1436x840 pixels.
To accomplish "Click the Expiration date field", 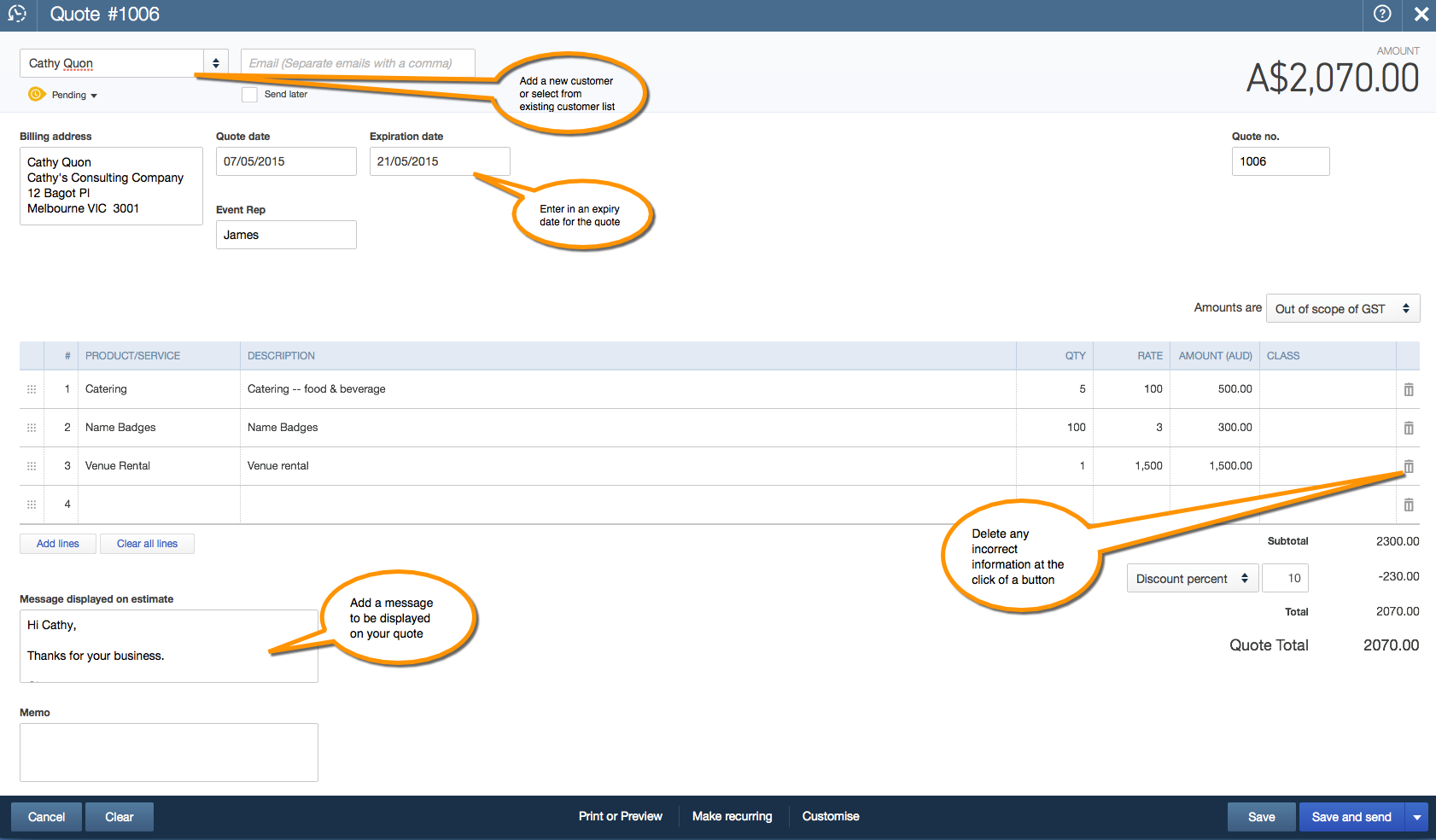I will click(x=439, y=161).
